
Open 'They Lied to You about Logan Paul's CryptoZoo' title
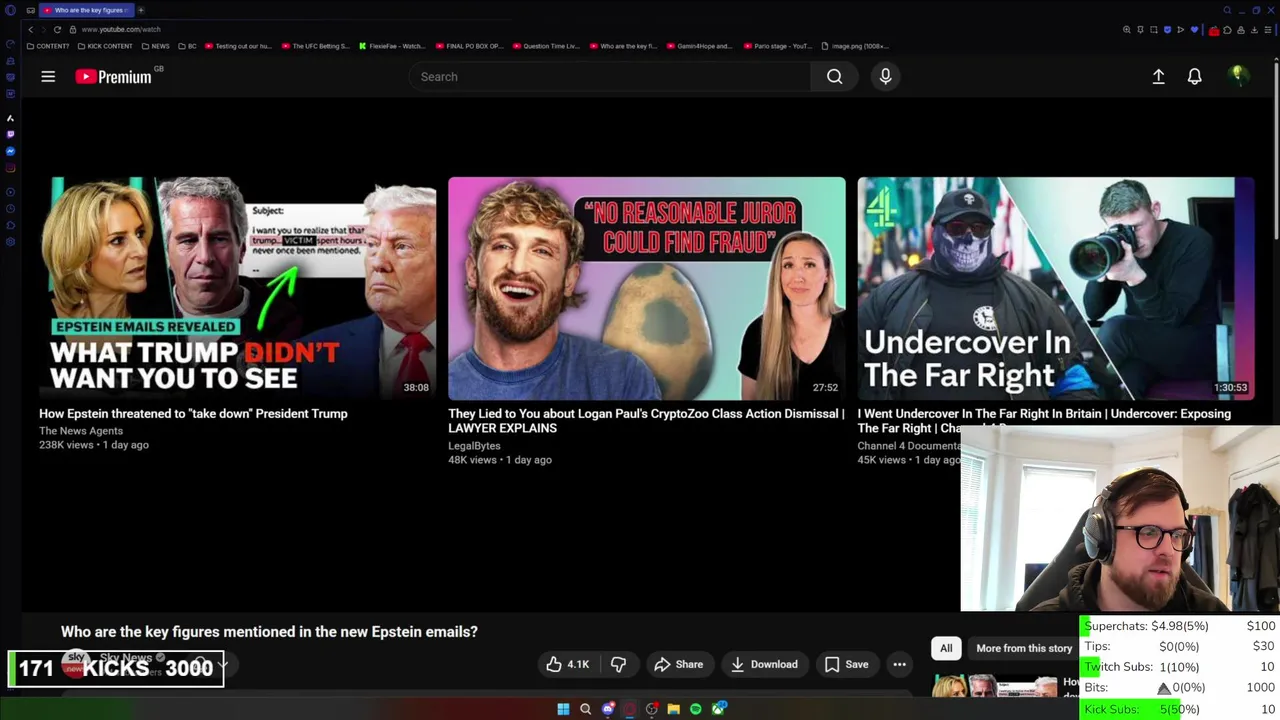click(646, 420)
